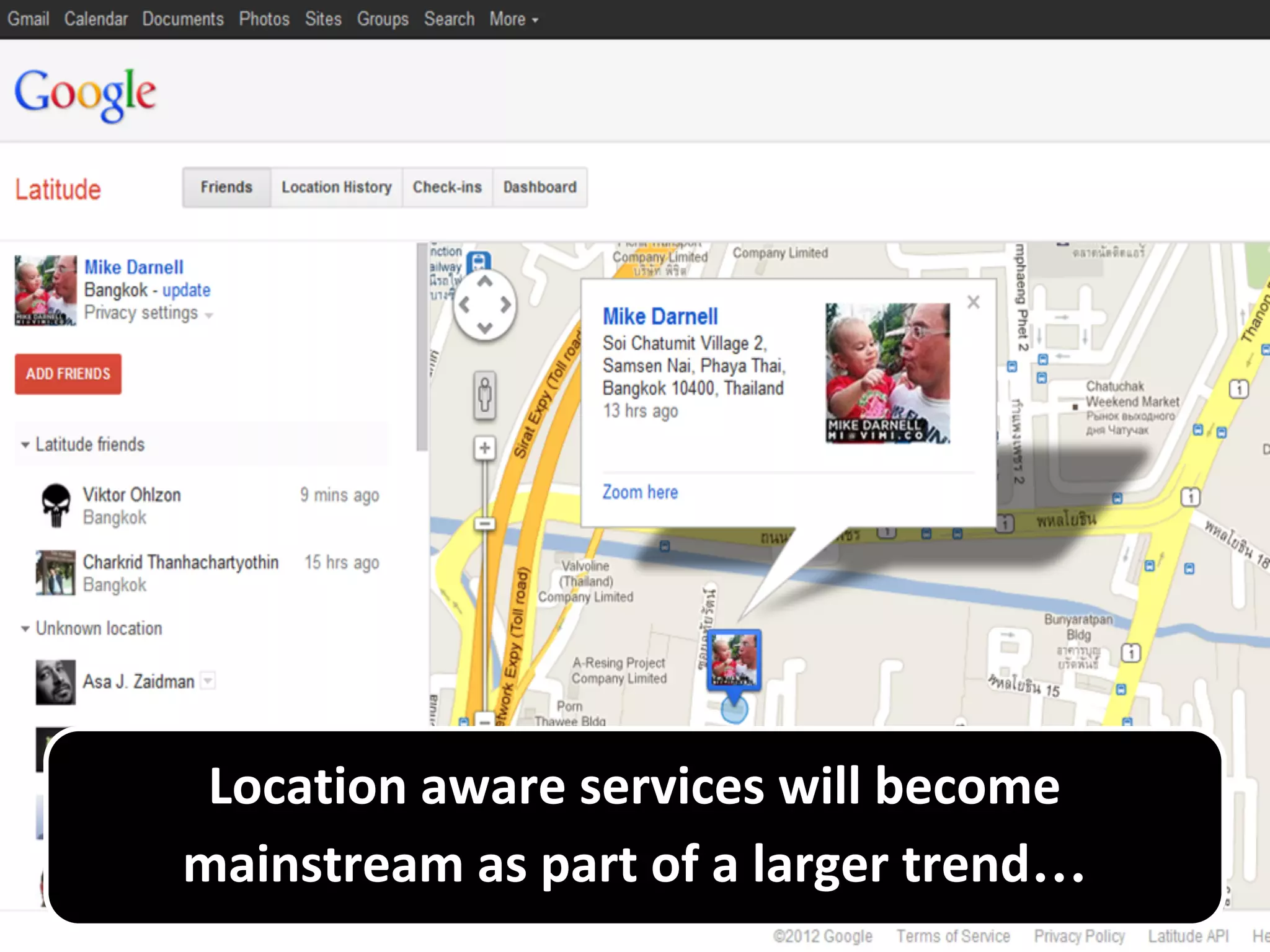
Task: Open Calendar in the top bar
Action: pyautogui.click(x=95, y=19)
